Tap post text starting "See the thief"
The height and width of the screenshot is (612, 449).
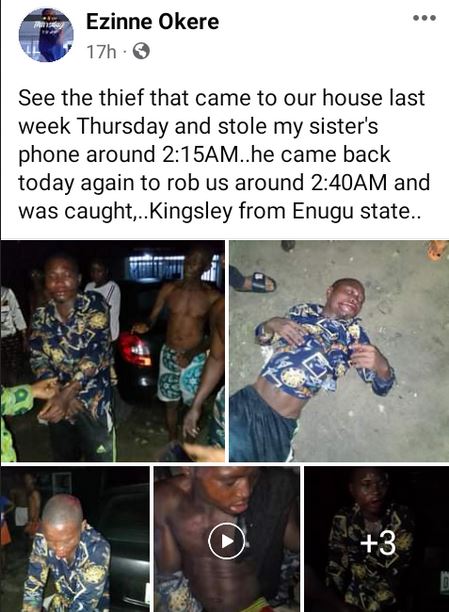(x=224, y=154)
